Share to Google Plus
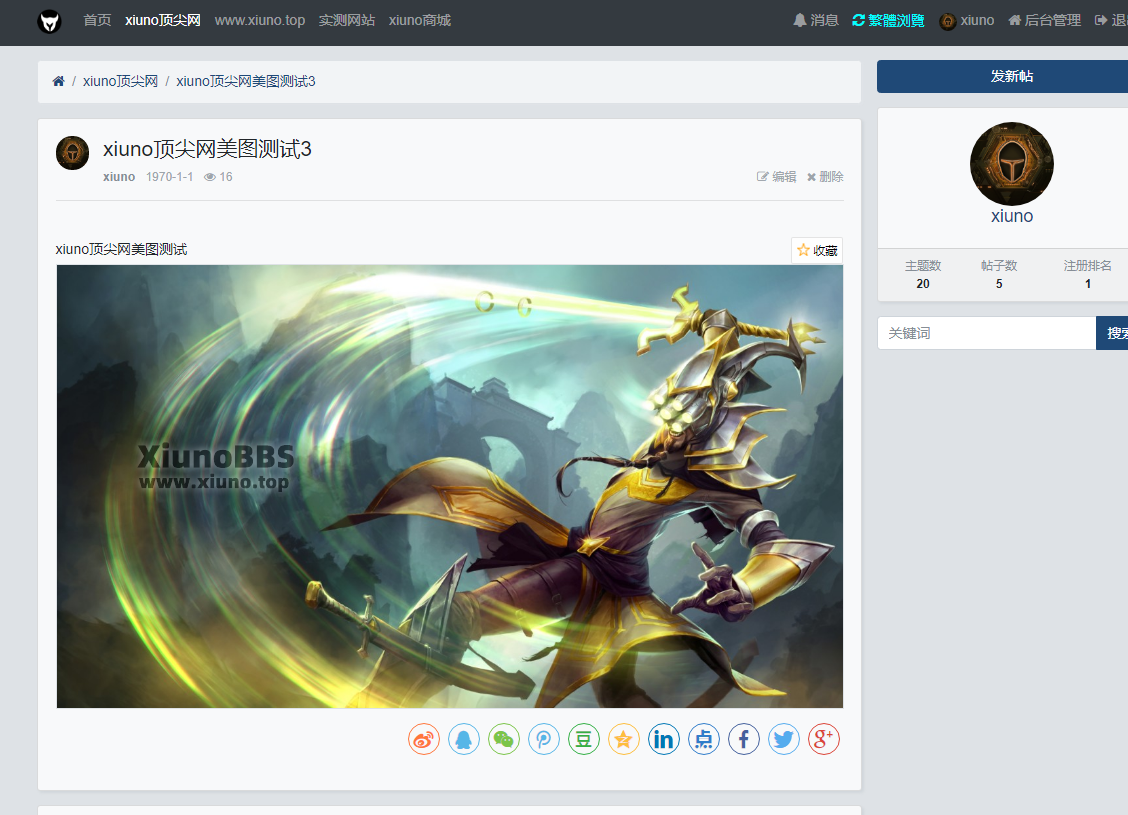 (824, 739)
